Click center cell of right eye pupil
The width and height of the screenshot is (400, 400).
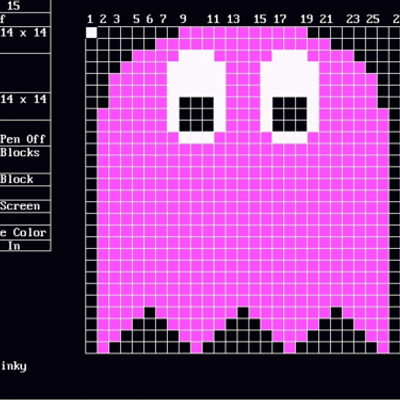[290, 114]
